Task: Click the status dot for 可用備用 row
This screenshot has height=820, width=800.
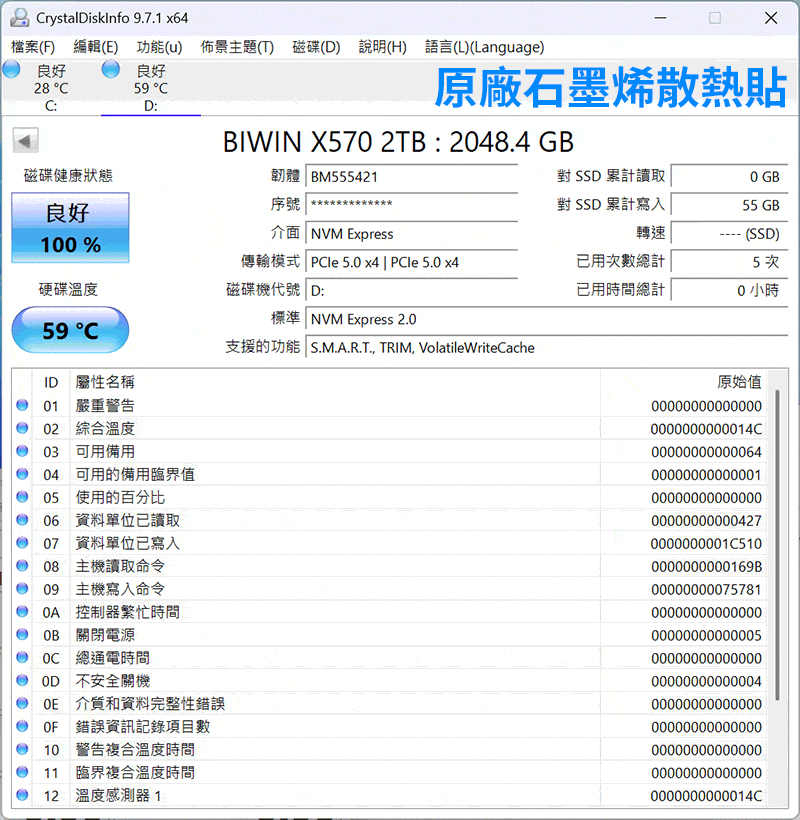Action: 22,451
